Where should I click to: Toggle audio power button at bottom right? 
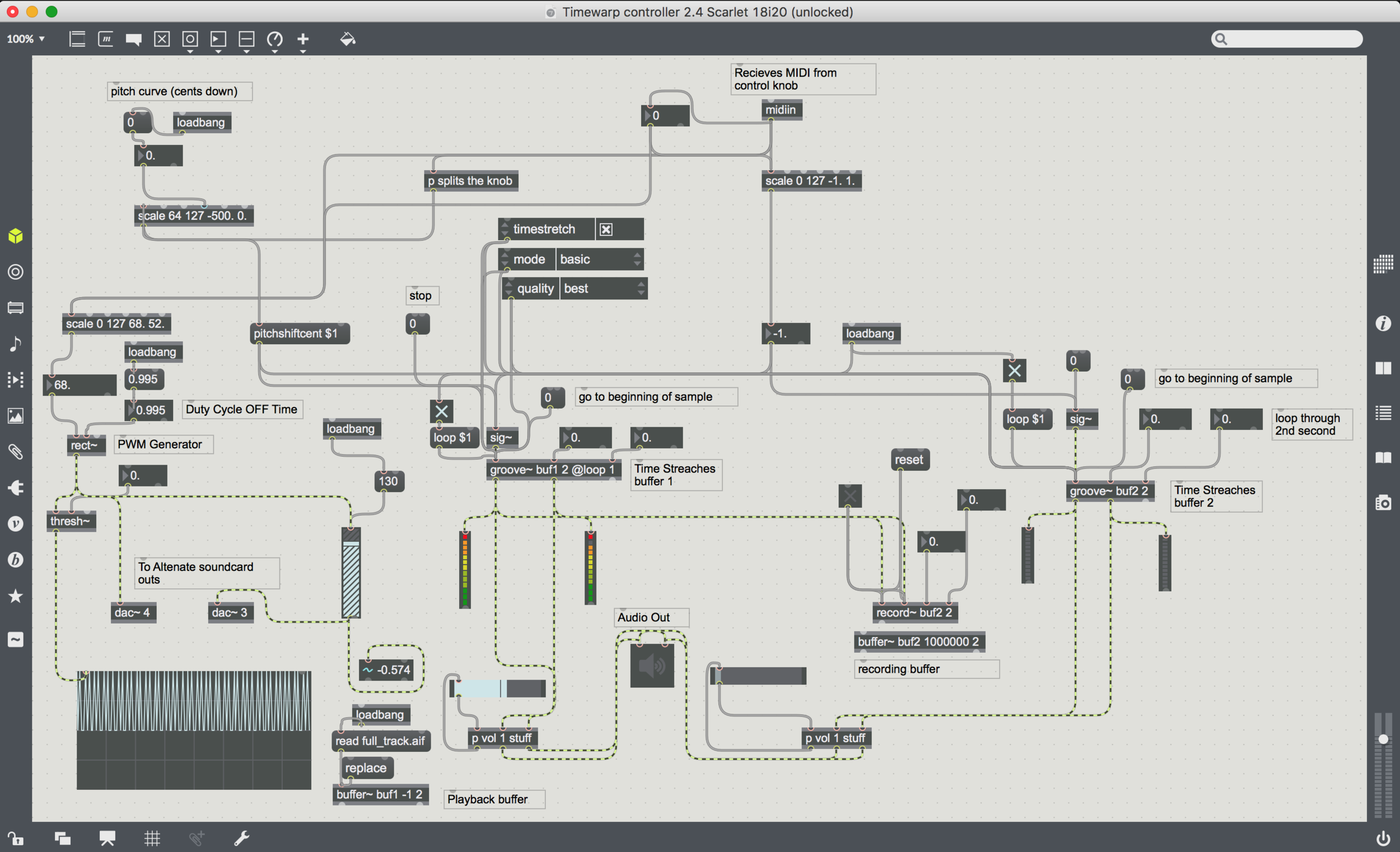click(1384, 839)
